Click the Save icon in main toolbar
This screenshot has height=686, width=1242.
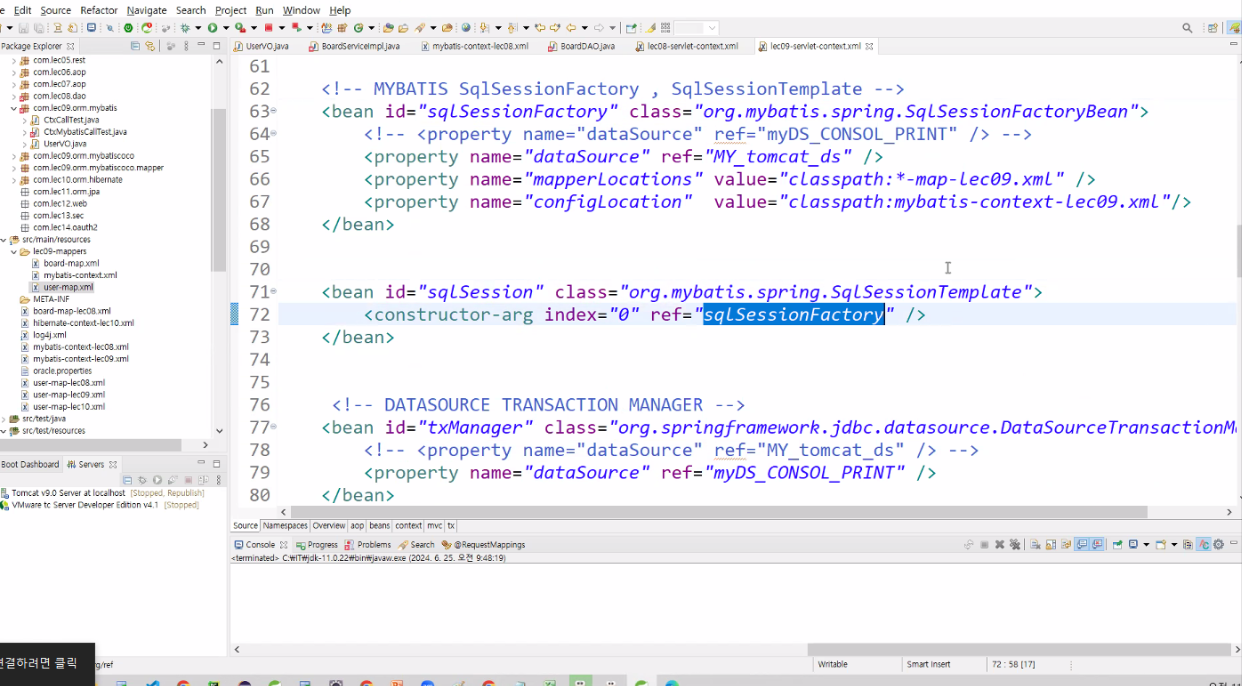(x=23, y=28)
